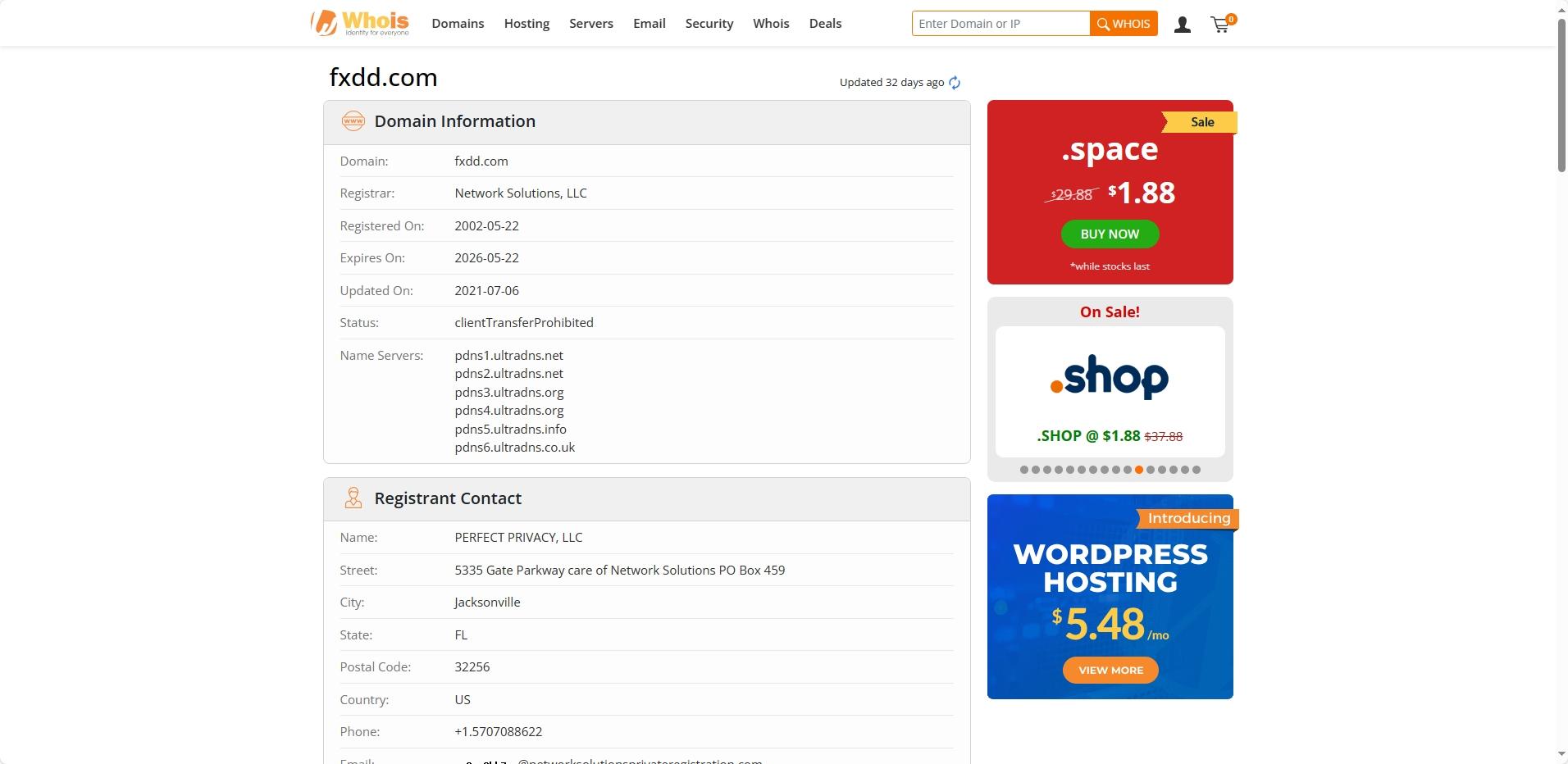Select the city Jacksonville
The height and width of the screenshot is (764, 1568).
pyautogui.click(x=487, y=603)
